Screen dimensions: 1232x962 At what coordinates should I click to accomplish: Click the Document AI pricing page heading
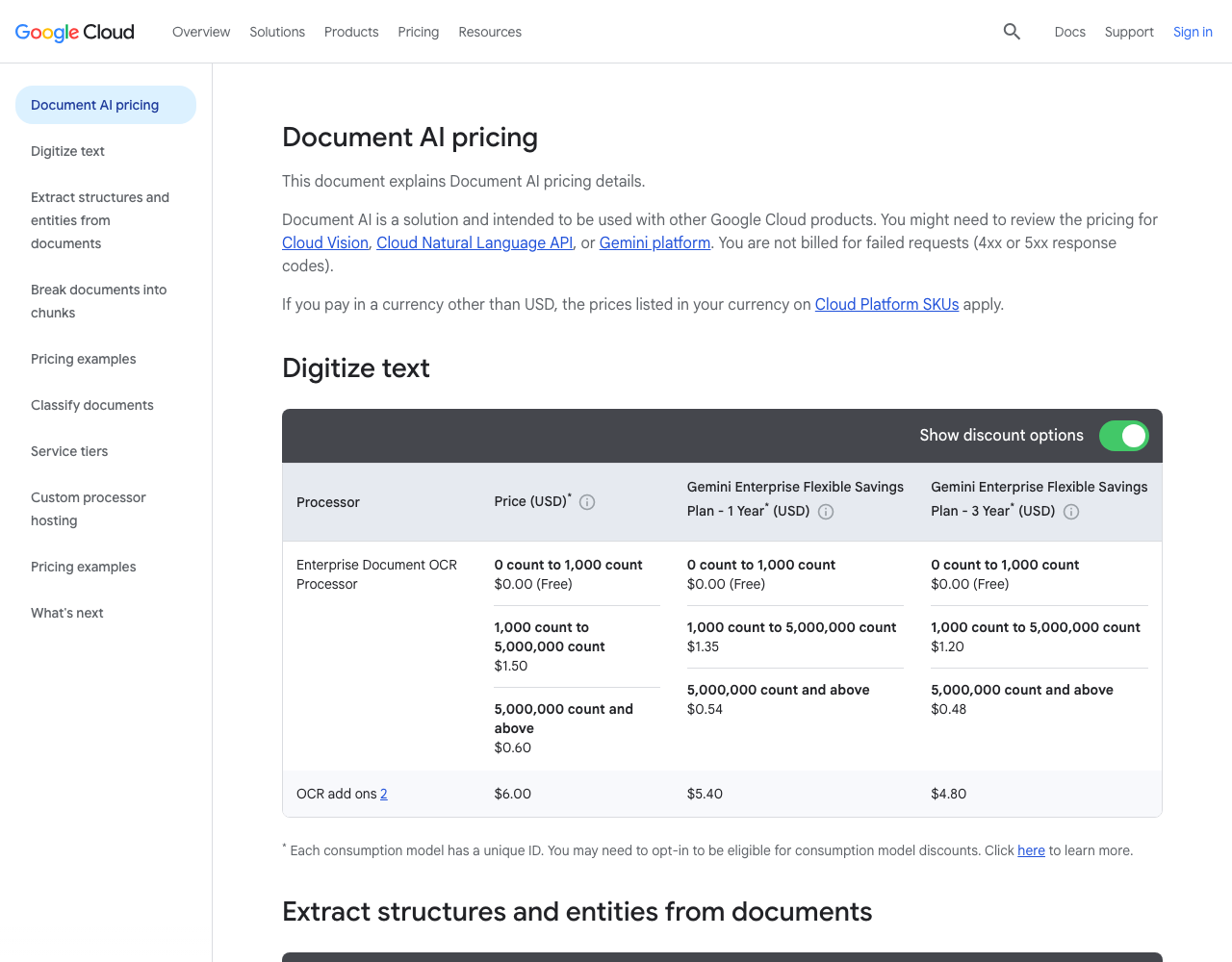[410, 137]
